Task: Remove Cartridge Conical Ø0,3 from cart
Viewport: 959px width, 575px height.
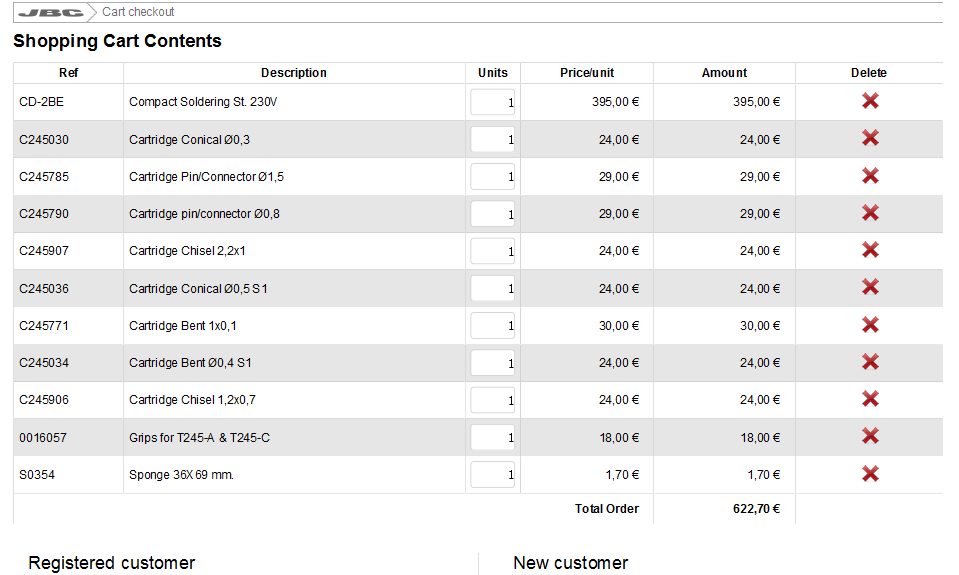Action: tap(870, 138)
